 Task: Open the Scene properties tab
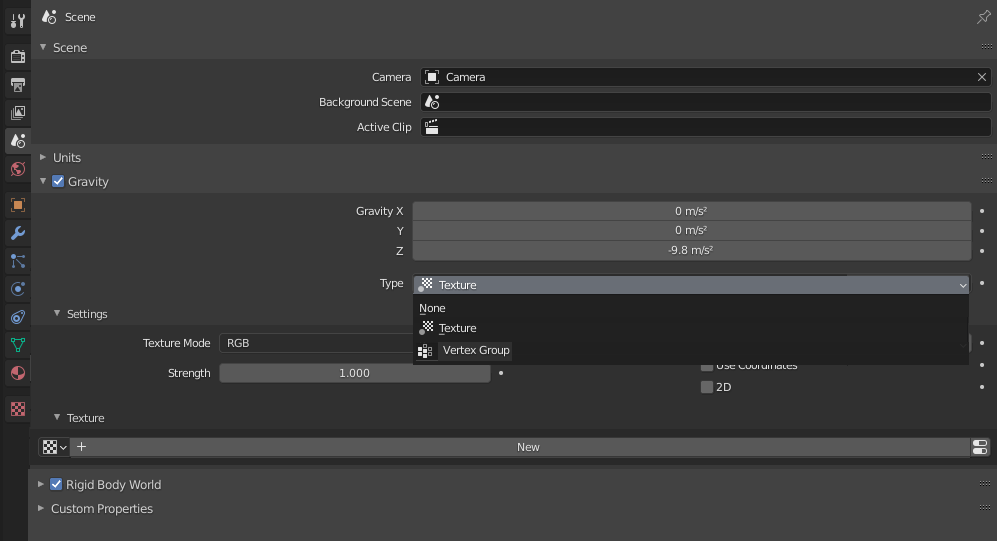click(18, 140)
